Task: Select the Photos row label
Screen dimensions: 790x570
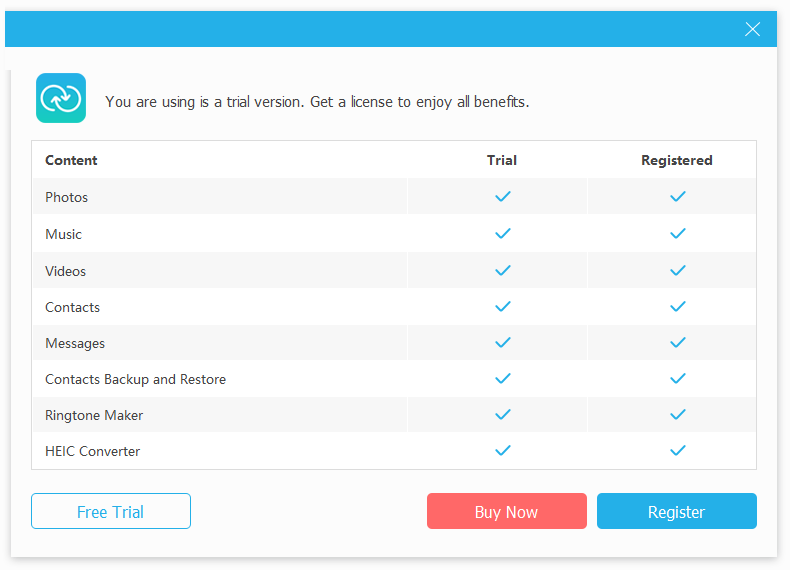Action: coord(67,197)
